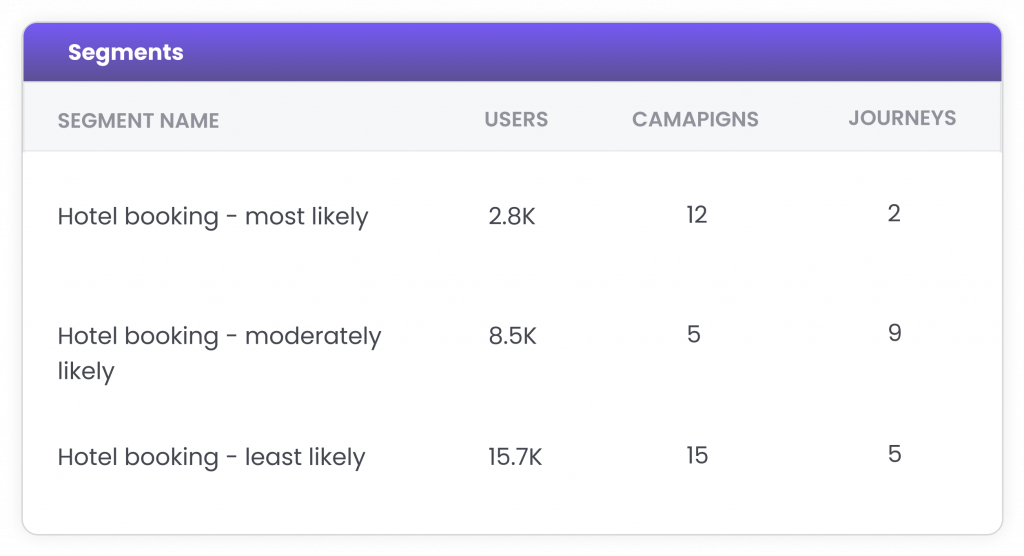Click the campaigns count of 12
Image resolution: width=1024 pixels, height=556 pixels.
tap(697, 214)
